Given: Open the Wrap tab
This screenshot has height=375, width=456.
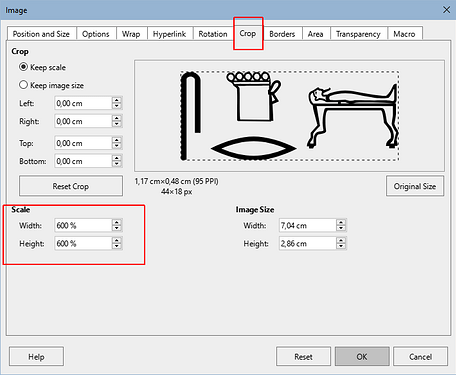Looking at the screenshot, I should [x=131, y=34].
